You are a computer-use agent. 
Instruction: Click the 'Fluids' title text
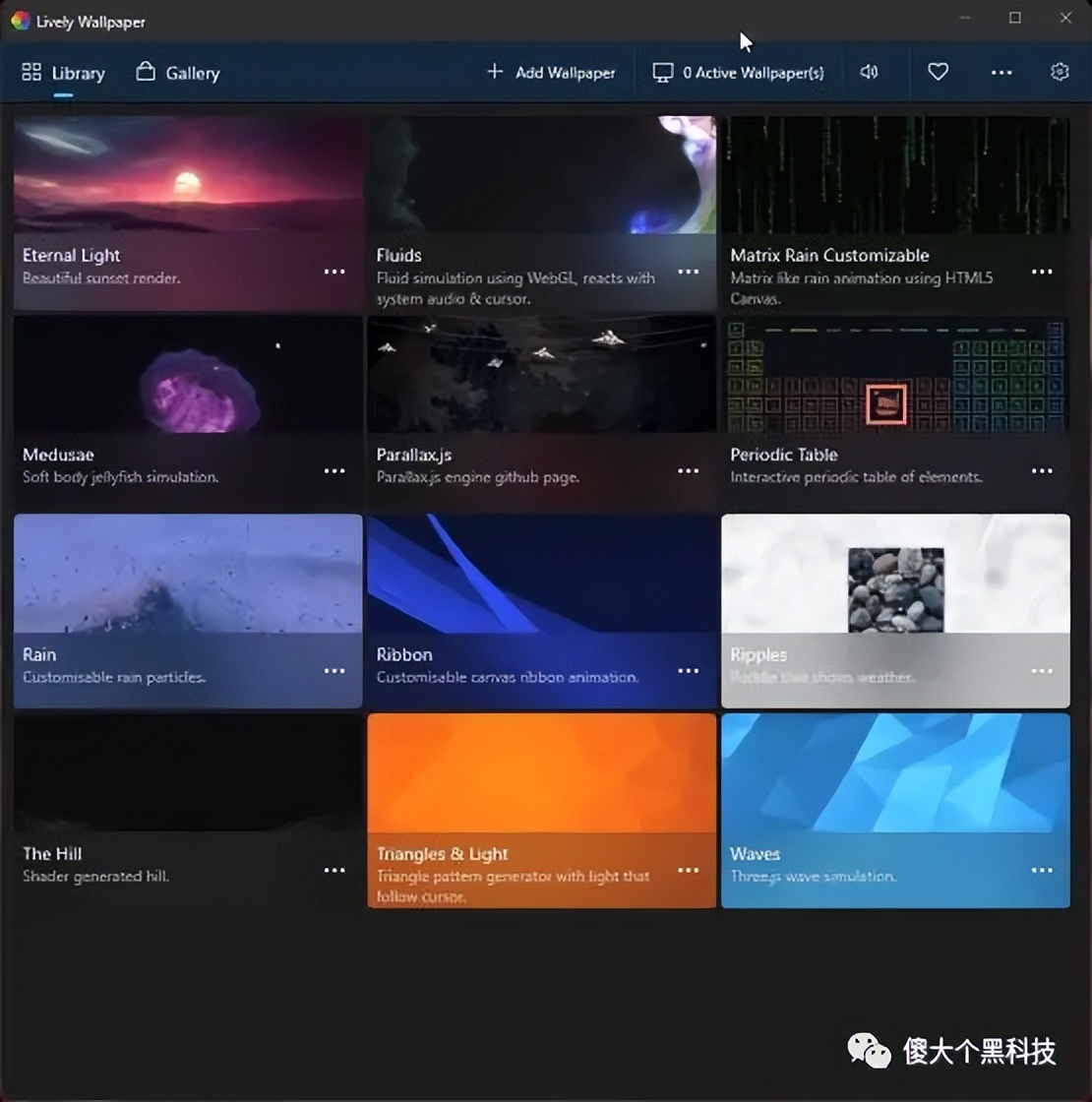pyautogui.click(x=398, y=255)
